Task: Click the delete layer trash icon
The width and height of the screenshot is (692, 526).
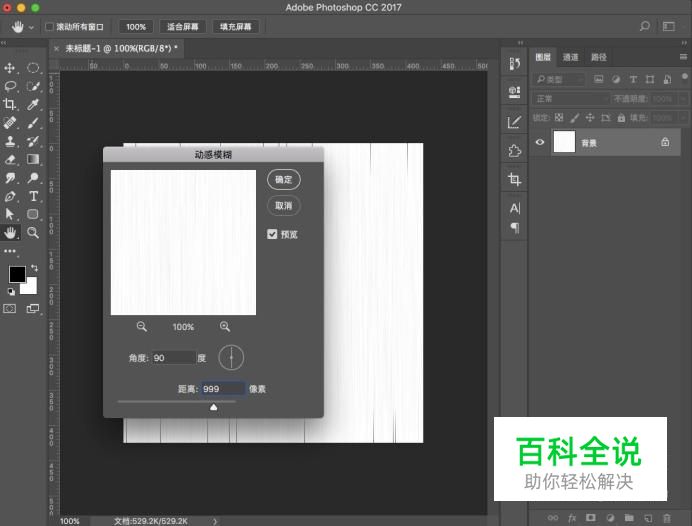Action: [x=667, y=518]
